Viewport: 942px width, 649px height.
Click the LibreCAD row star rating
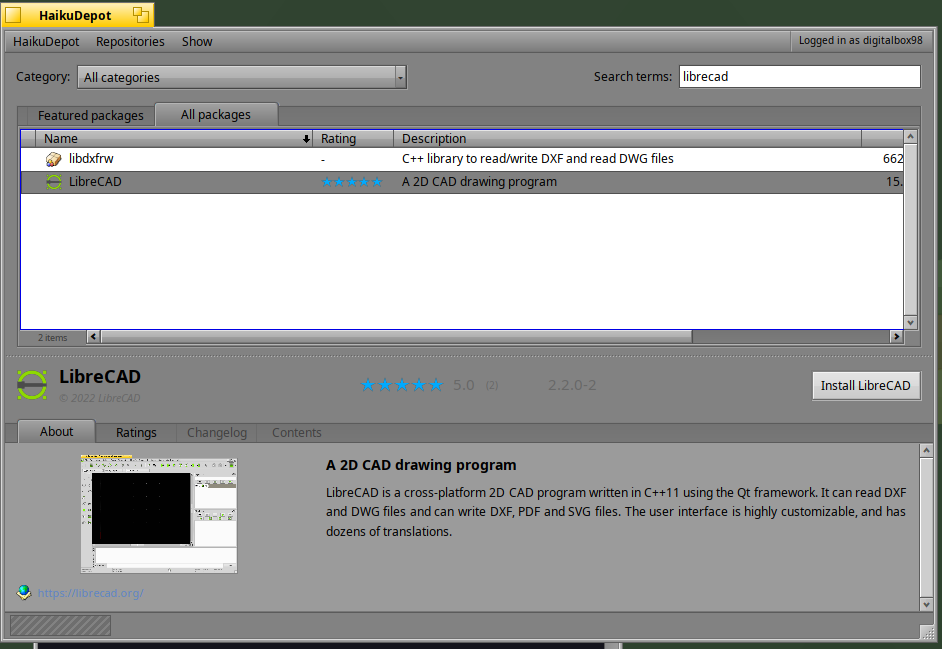click(352, 182)
